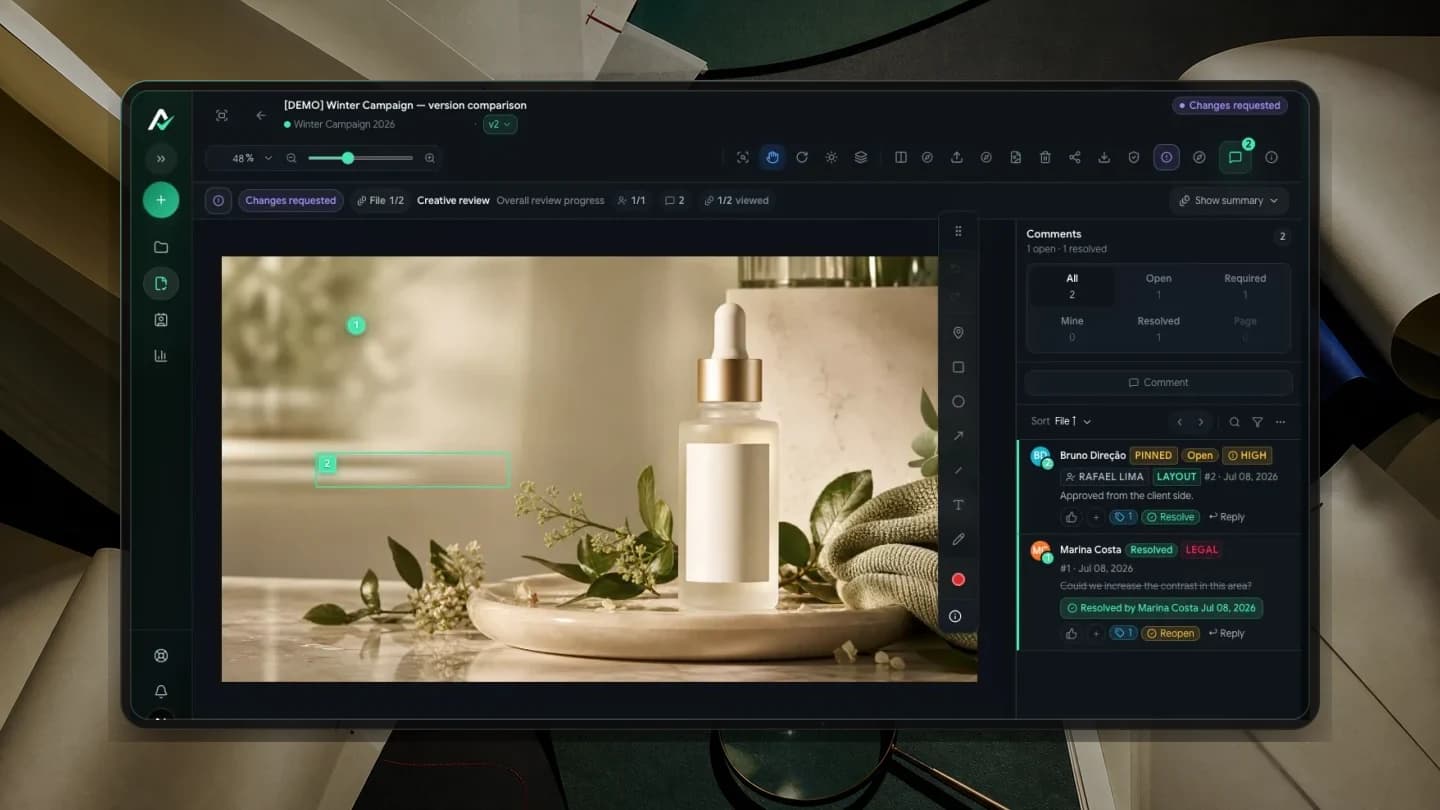This screenshot has height=810, width=1440.
Task: Toggle the comments panel icon with badge
Action: pyautogui.click(x=1235, y=157)
